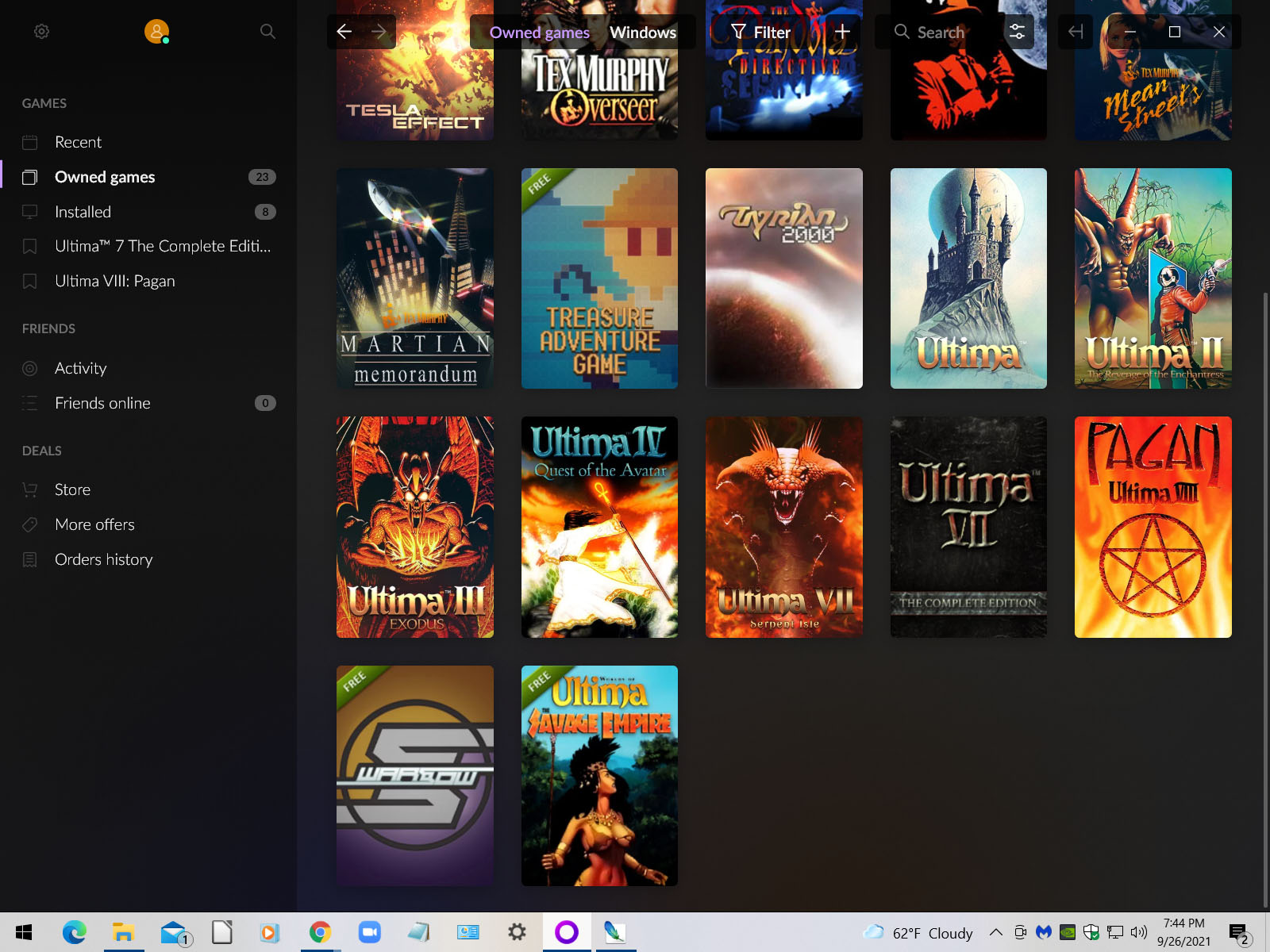Open GOG Galaxy settings gear
The height and width of the screenshot is (952, 1270).
(x=42, y=32)
